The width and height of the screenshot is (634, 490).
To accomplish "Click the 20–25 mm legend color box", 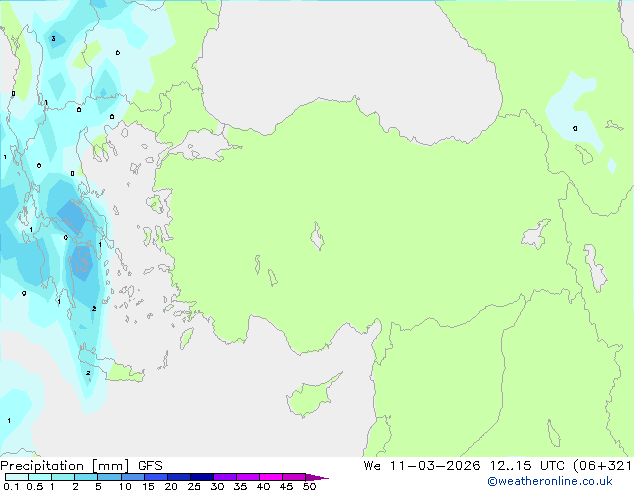I will 179,477.
